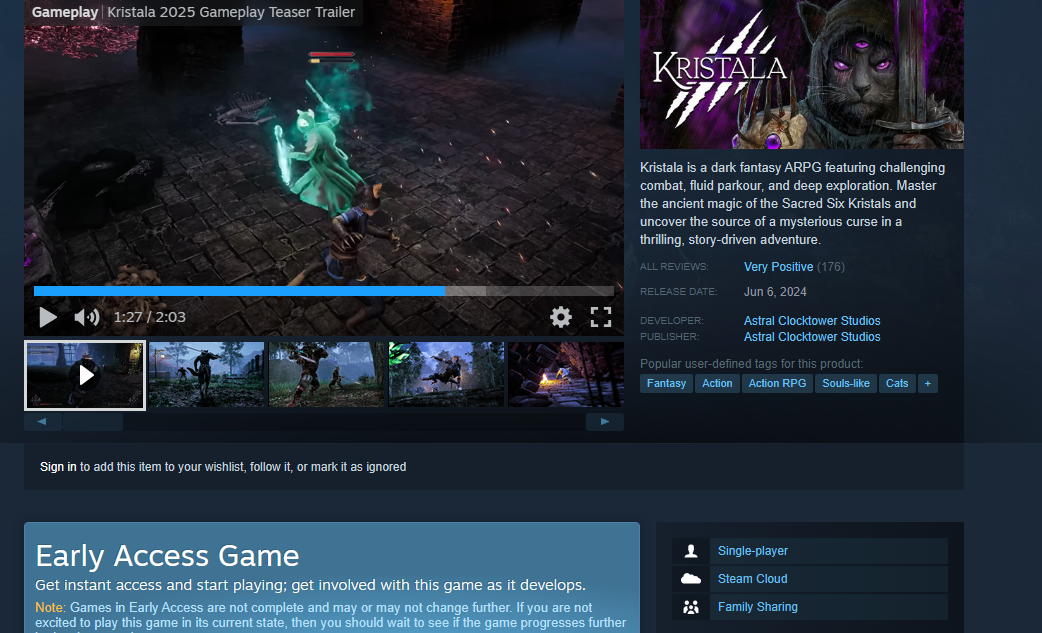
Task: Click the thumbnail strip scrollbar handle
Action: [92, 422]
